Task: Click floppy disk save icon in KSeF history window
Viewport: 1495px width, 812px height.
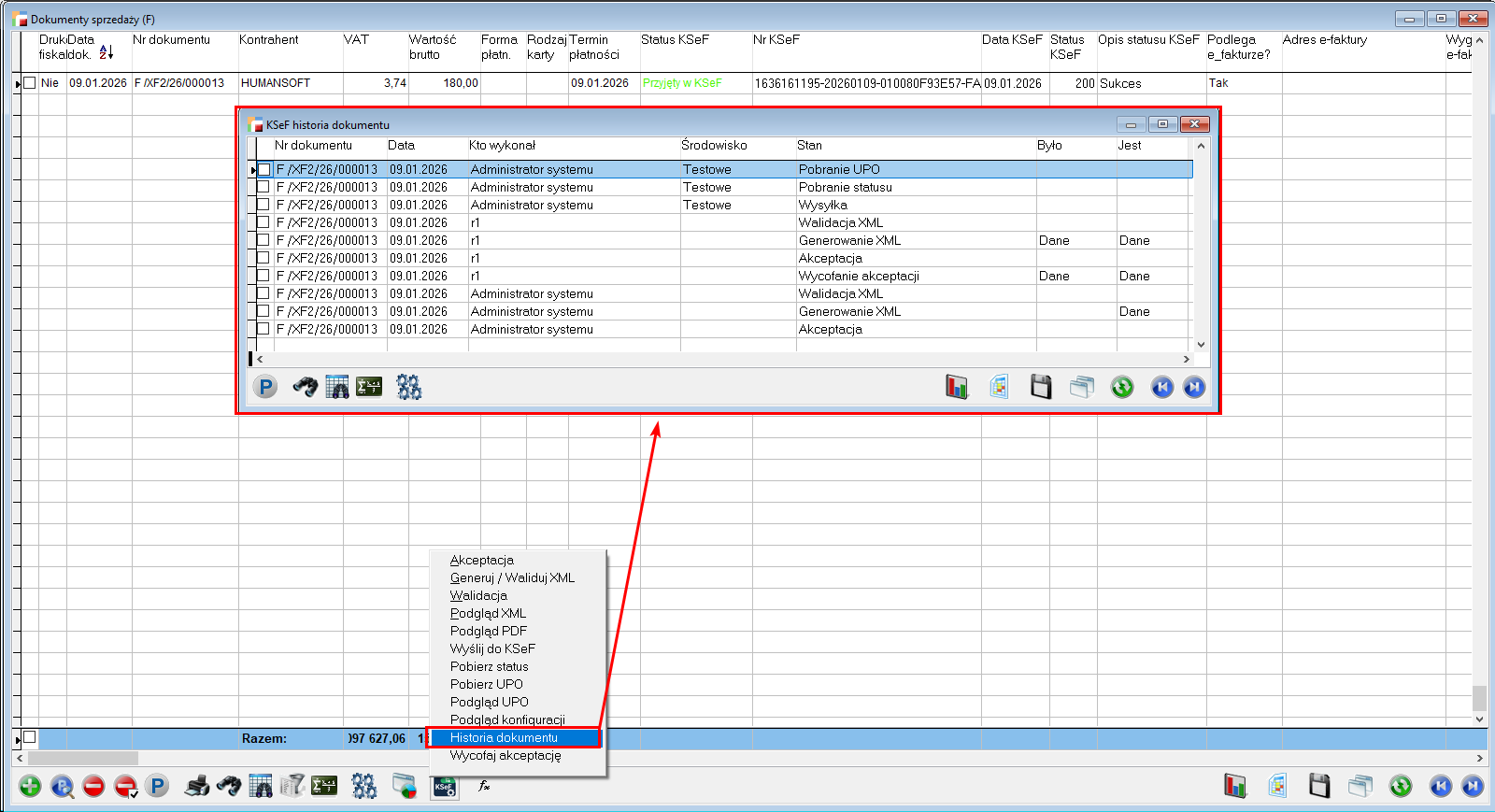Action: 1041,387
